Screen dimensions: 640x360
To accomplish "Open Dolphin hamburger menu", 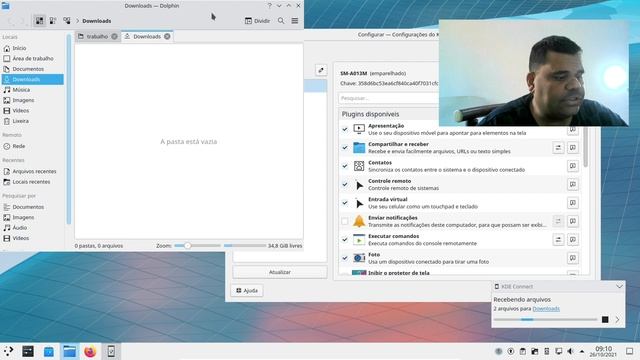I will tap(295, 21).
